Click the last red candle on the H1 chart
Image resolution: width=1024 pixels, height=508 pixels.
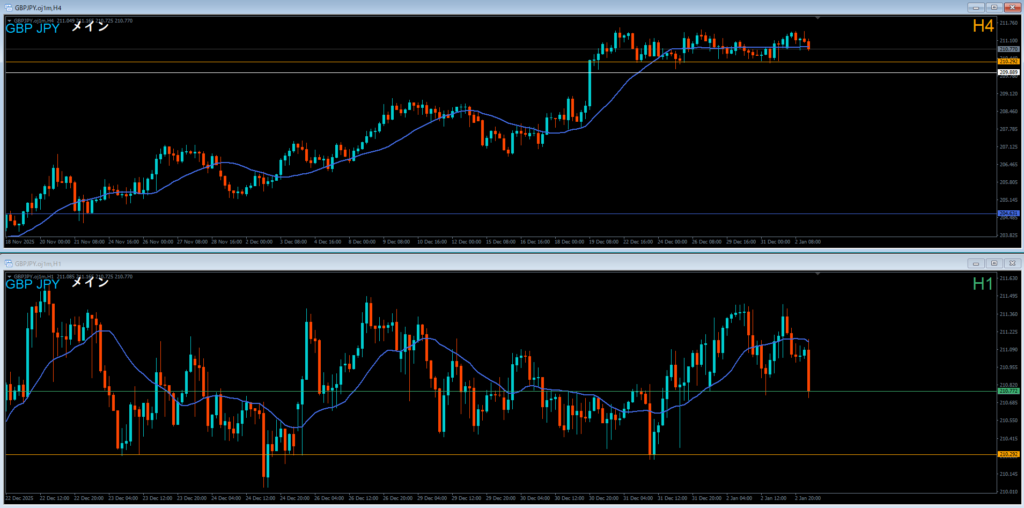(808, 371)
